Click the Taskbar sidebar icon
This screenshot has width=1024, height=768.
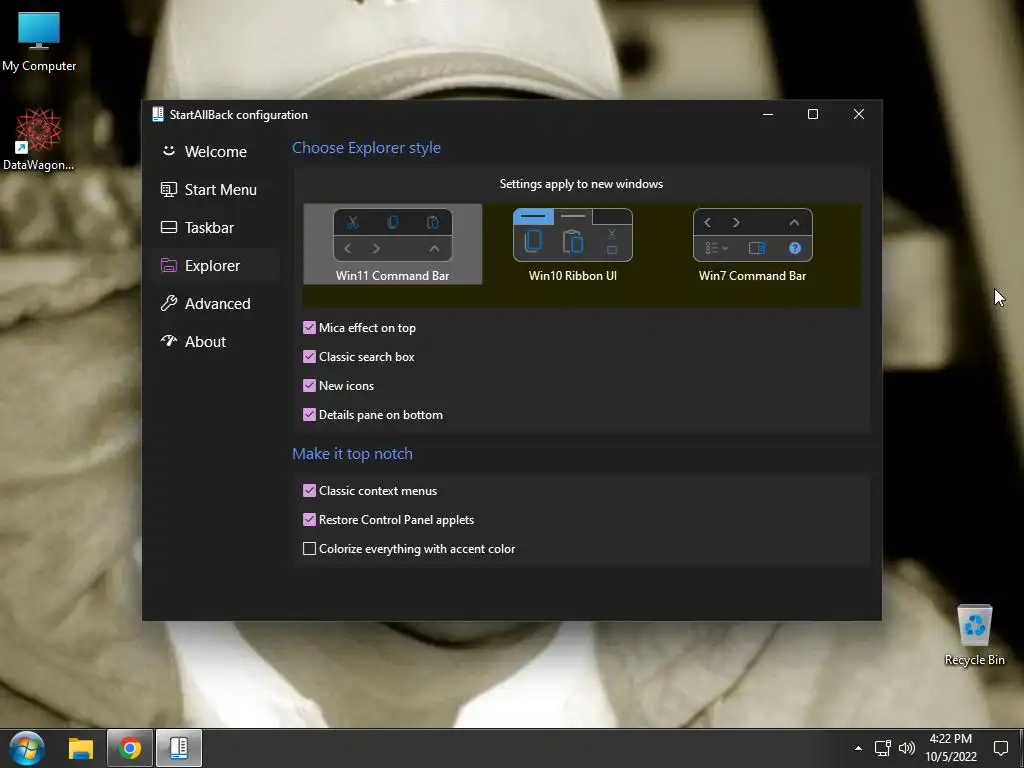168,227
